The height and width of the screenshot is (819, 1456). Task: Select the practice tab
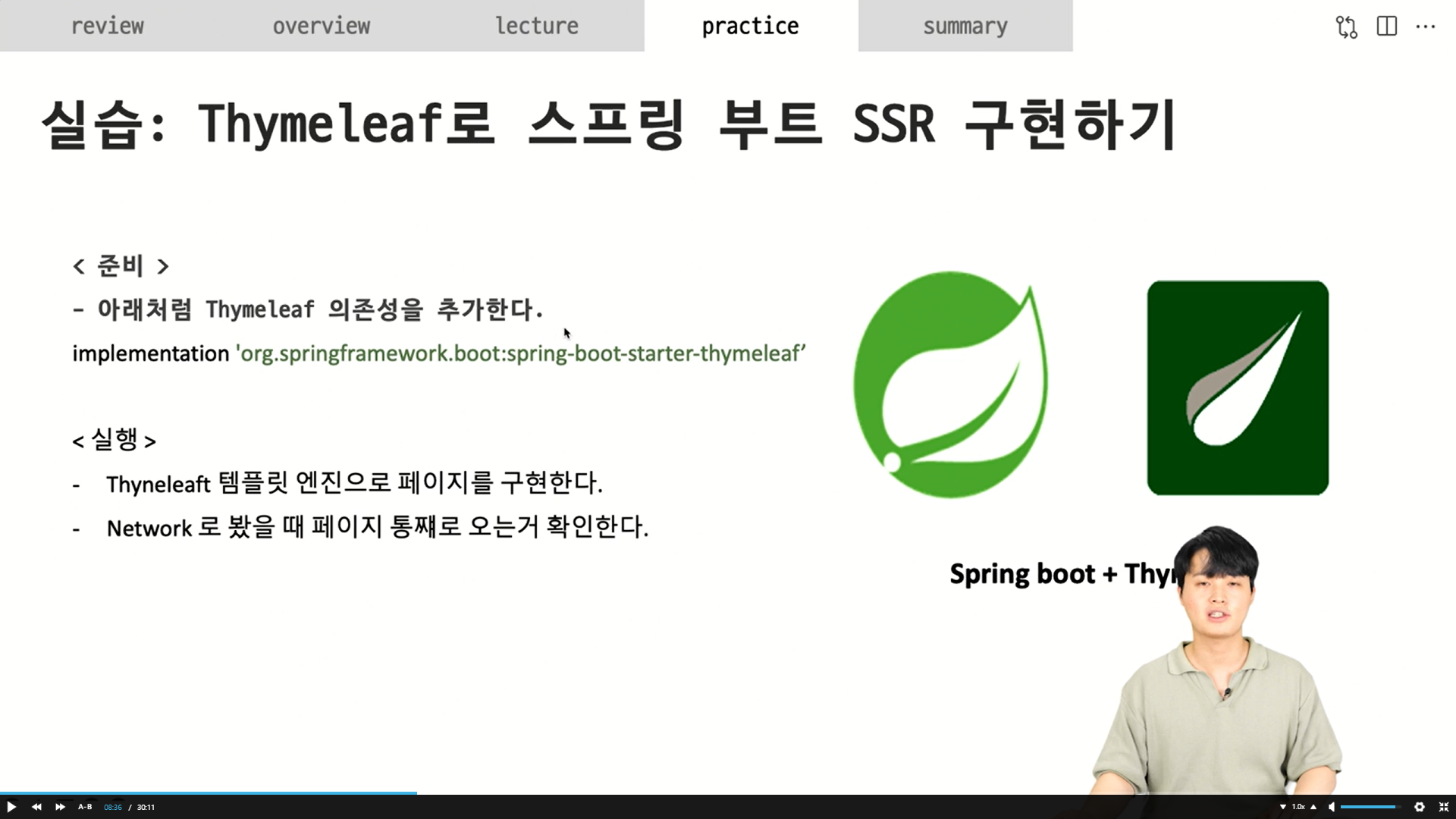coord(751,26)
